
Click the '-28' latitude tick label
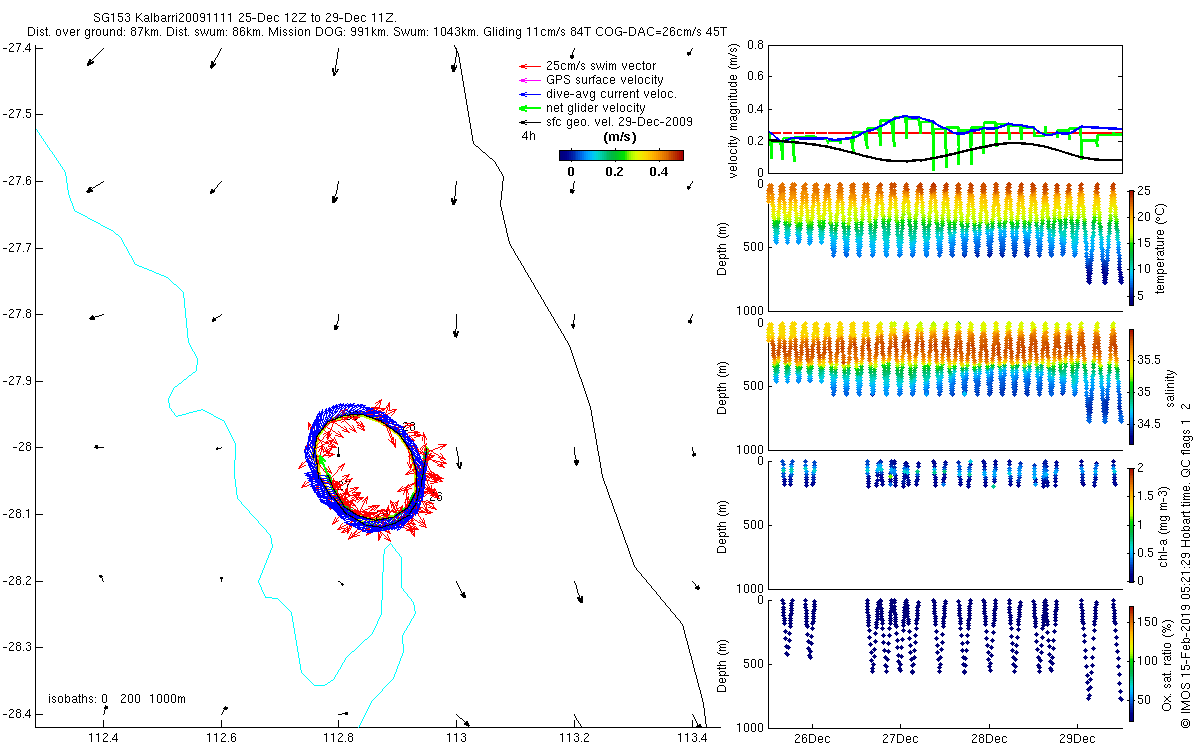(x=21, y=447)
